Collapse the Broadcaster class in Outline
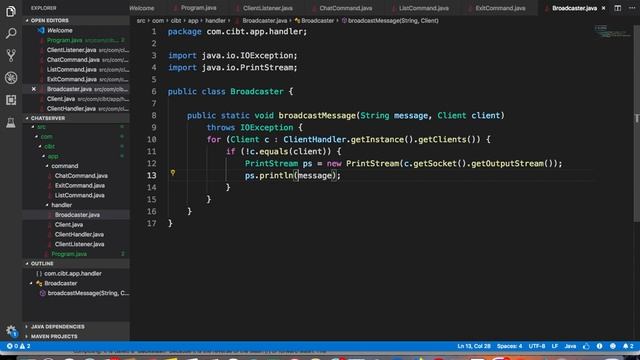Viewport: 640px width, 360px height. 31,283
